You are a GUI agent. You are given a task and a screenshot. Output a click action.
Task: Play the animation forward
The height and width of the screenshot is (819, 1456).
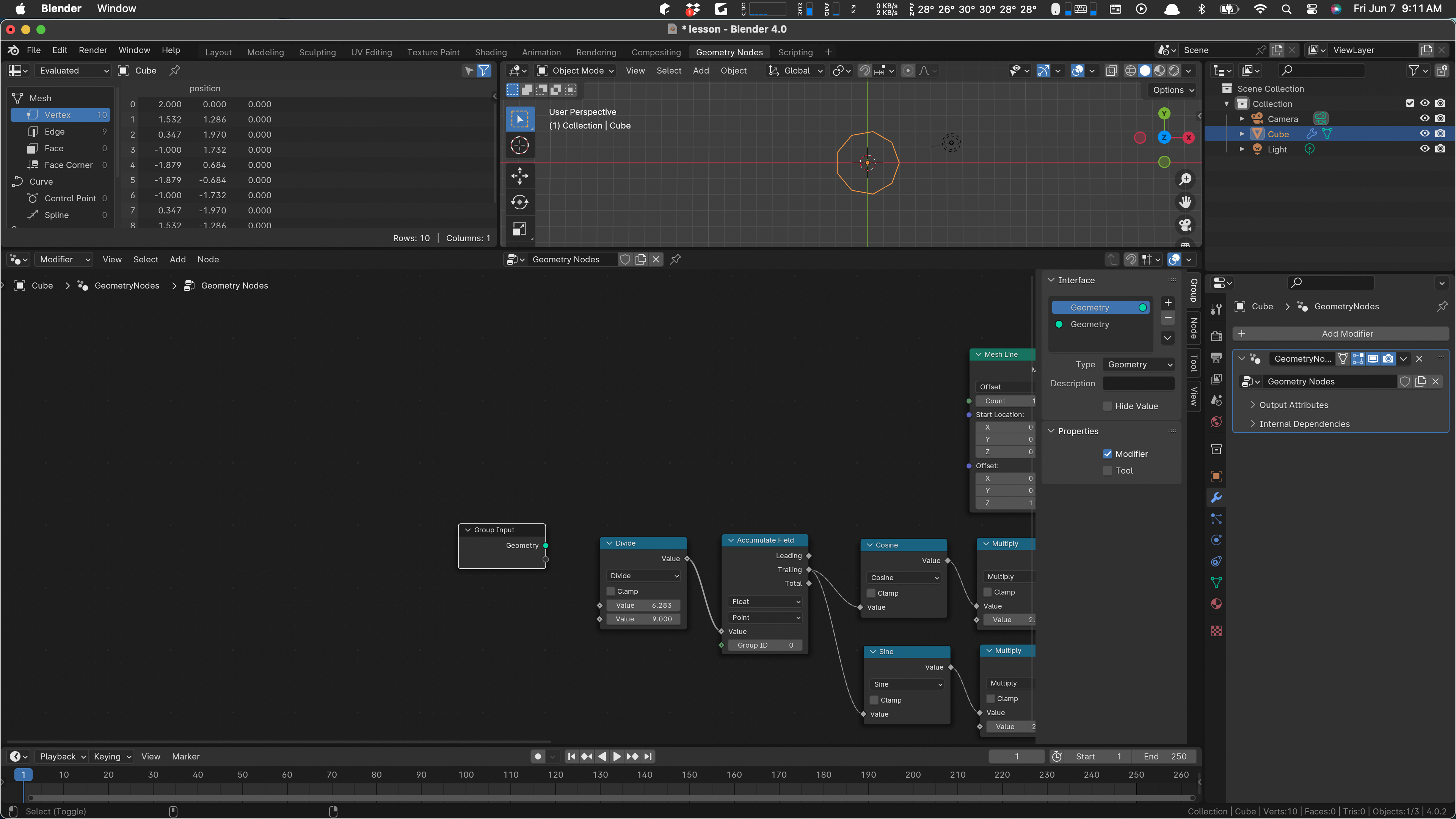(617, 756)
